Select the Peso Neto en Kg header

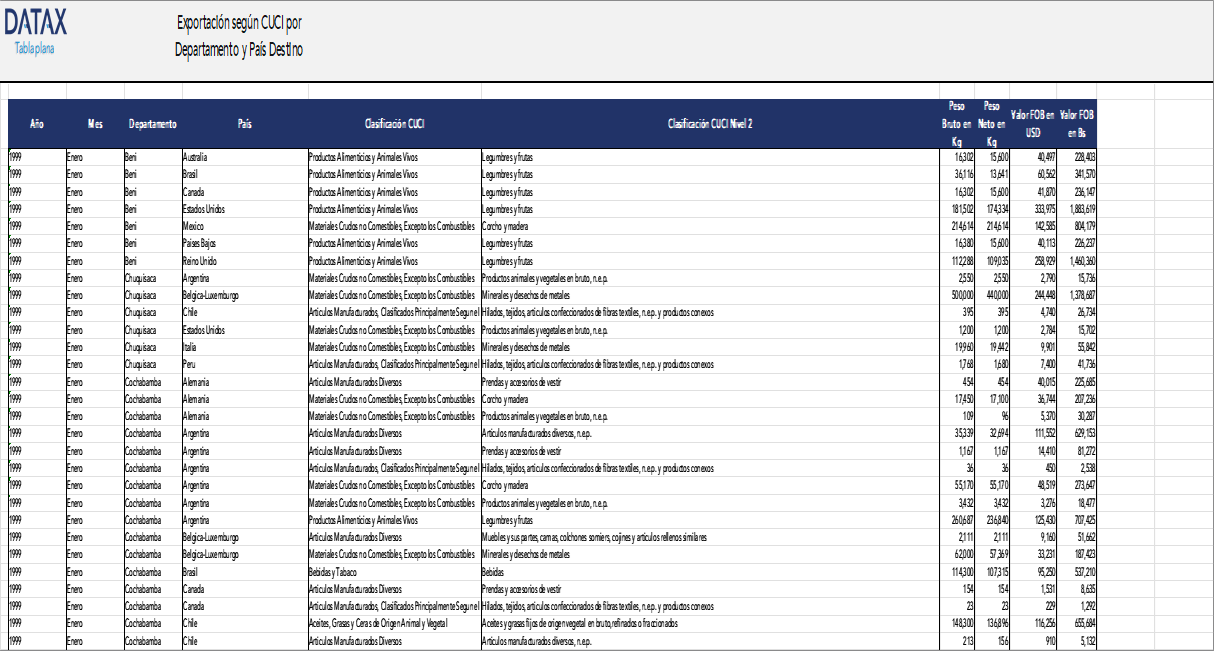click(991, 124)
